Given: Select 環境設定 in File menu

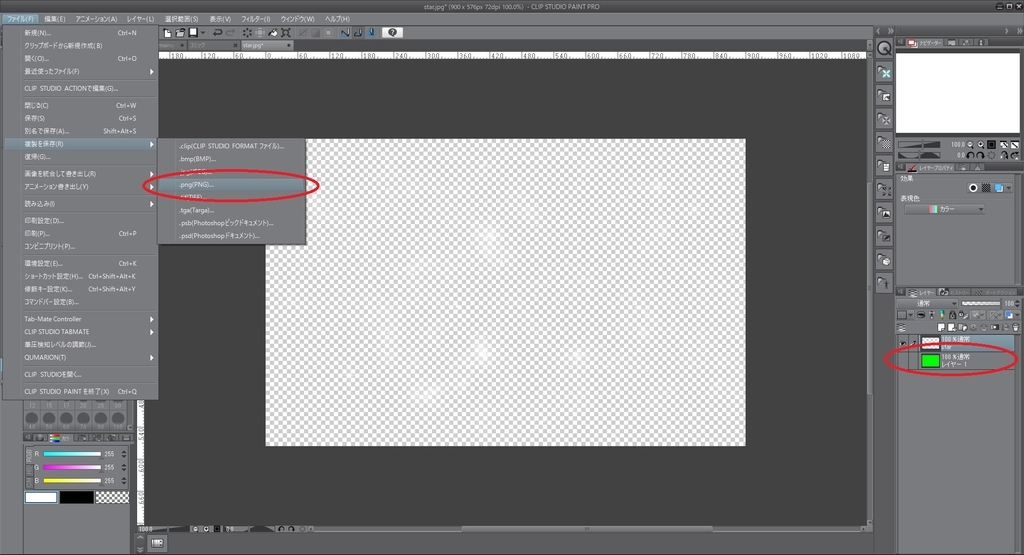Looking at the screenshot, I should tap(81, 263).
